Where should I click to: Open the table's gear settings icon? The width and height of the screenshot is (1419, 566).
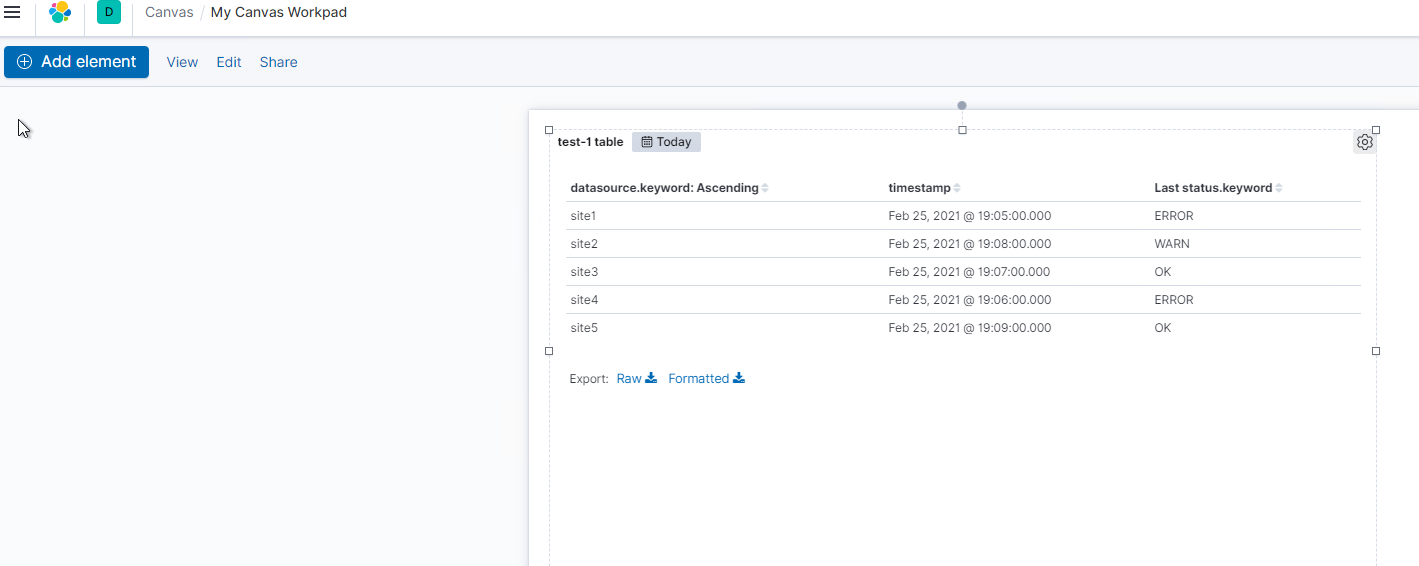click(x=1365, y=142)
